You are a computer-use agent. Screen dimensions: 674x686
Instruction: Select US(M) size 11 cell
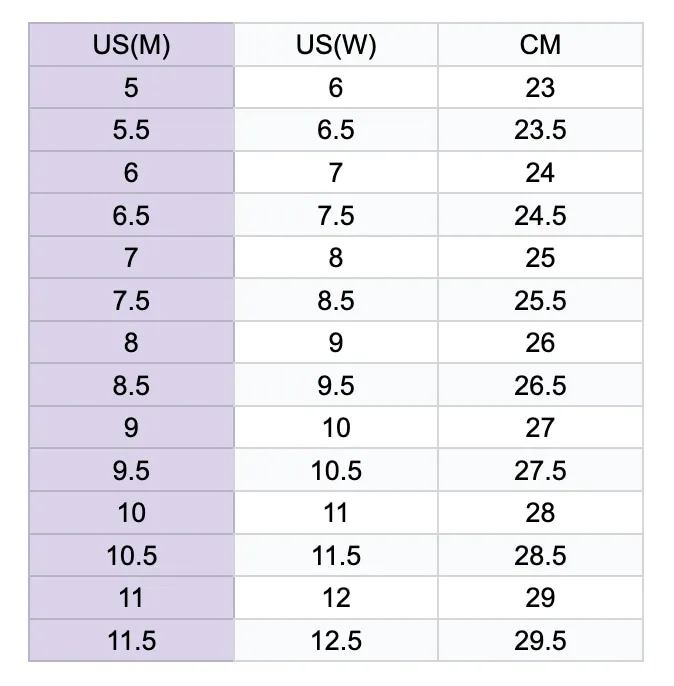(x=131, y=598)
